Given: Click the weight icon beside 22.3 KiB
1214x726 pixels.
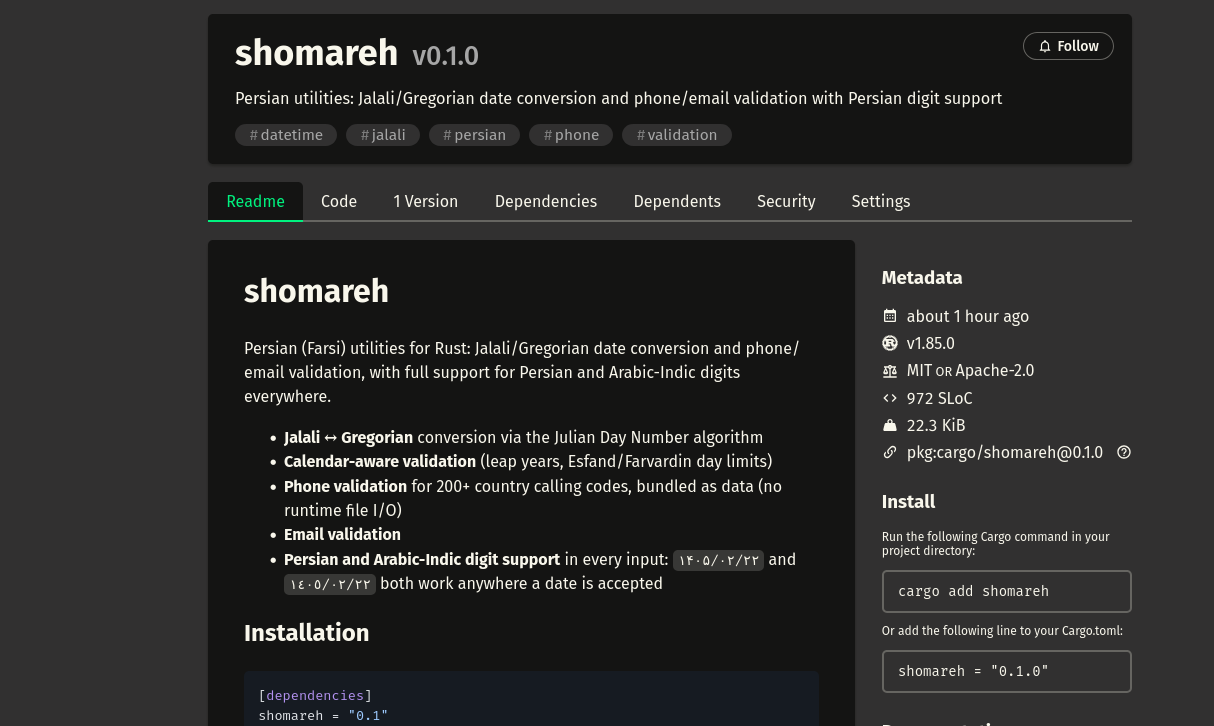Looking at the screenshot, I should (890, 425).
